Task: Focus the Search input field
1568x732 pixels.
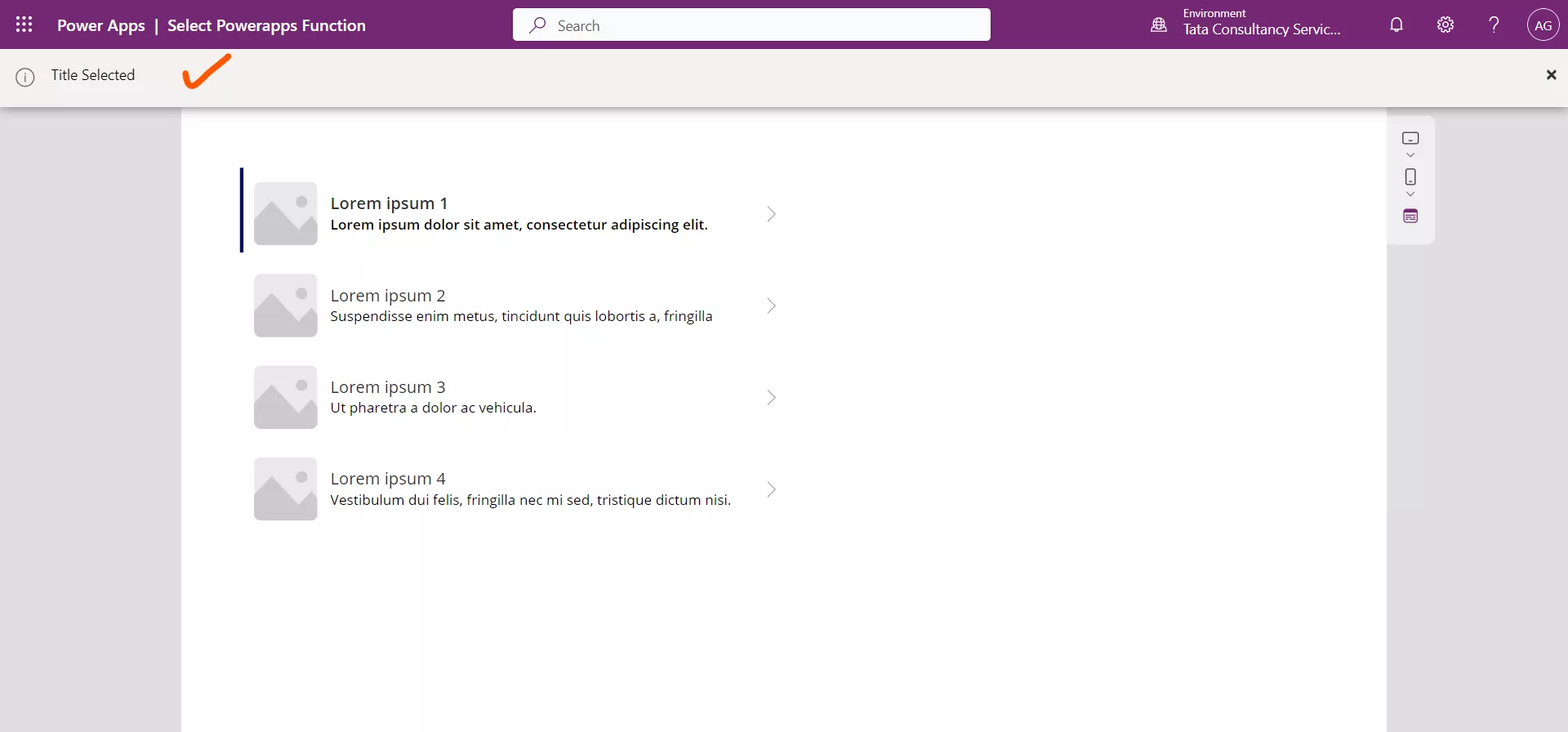Action: point(751,25)
